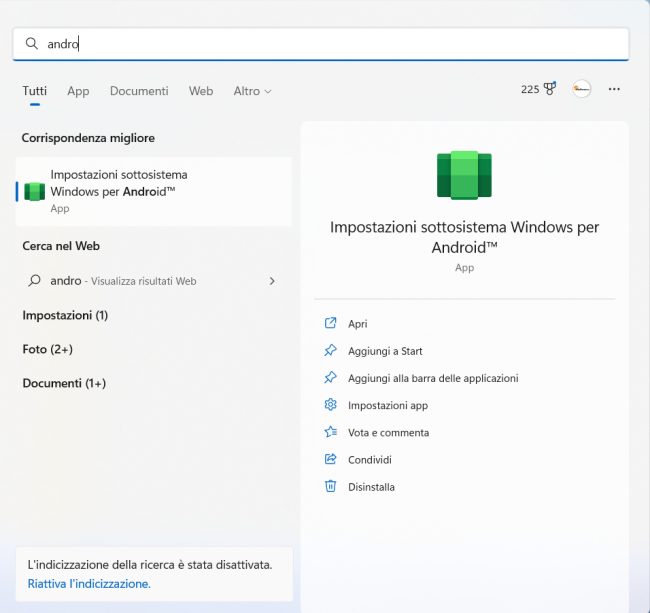Open the rewards points trophy icon
Screen dimensions: 650x613
pyautogui.click(x=550, y=88)
